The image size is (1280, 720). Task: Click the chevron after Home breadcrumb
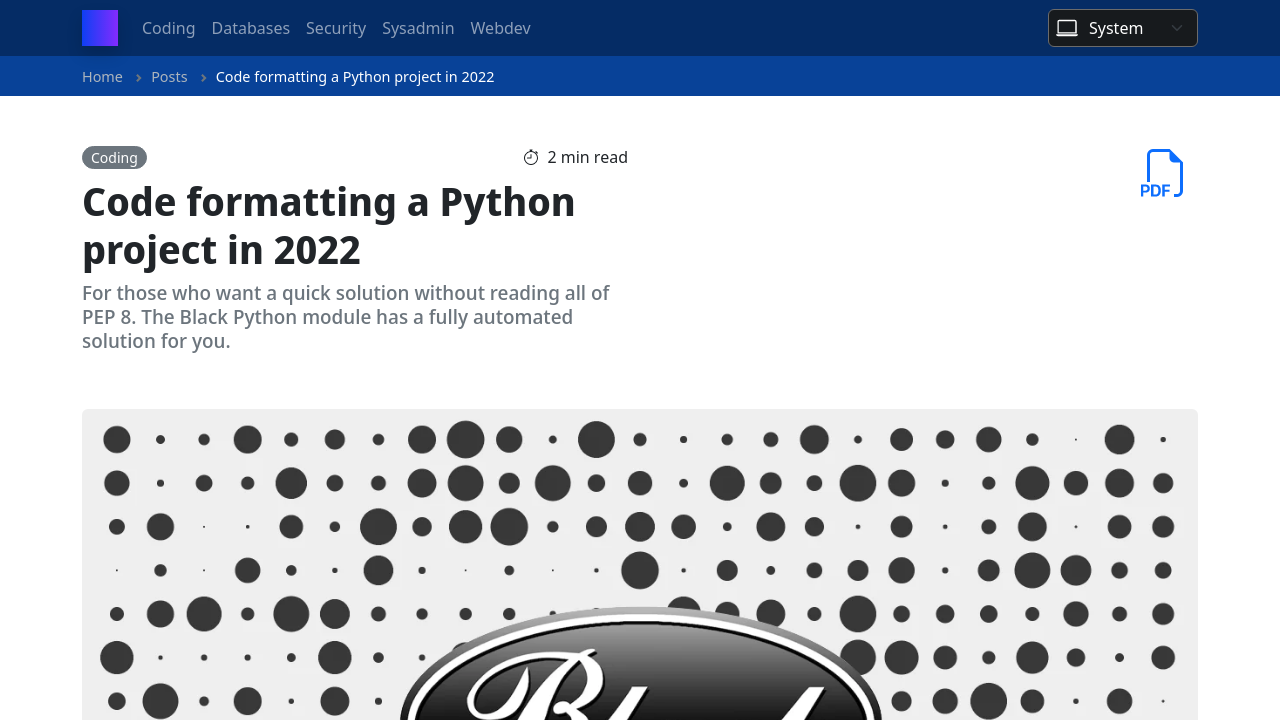coord(137,76)
